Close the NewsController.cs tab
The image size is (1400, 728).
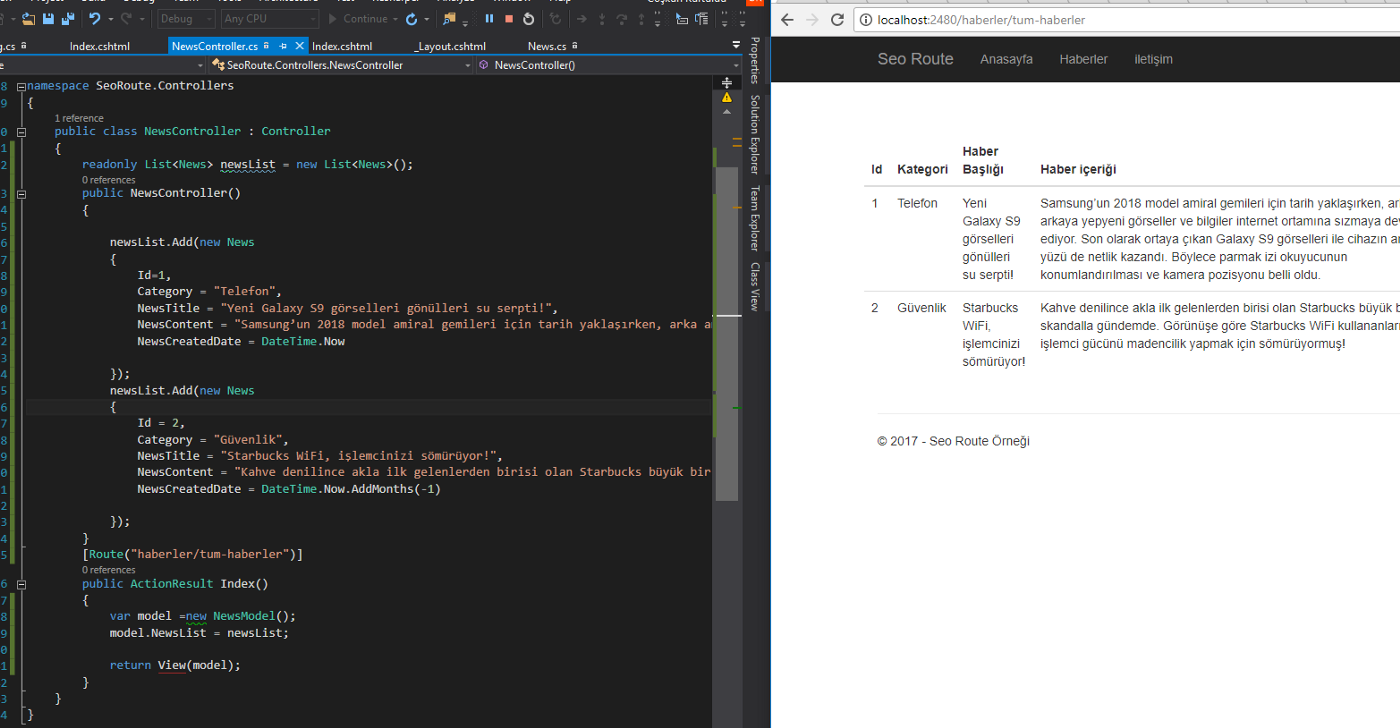(x=299, y=46)
